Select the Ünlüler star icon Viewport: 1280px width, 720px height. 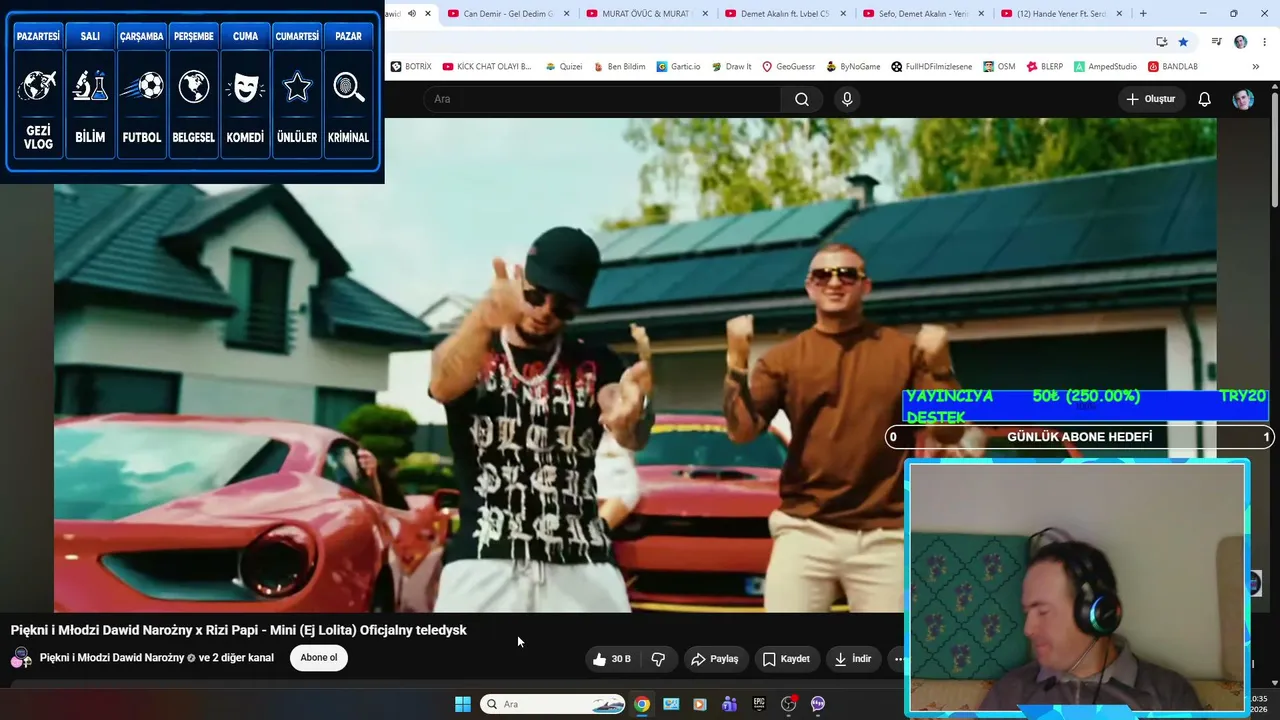pos(297,86)
